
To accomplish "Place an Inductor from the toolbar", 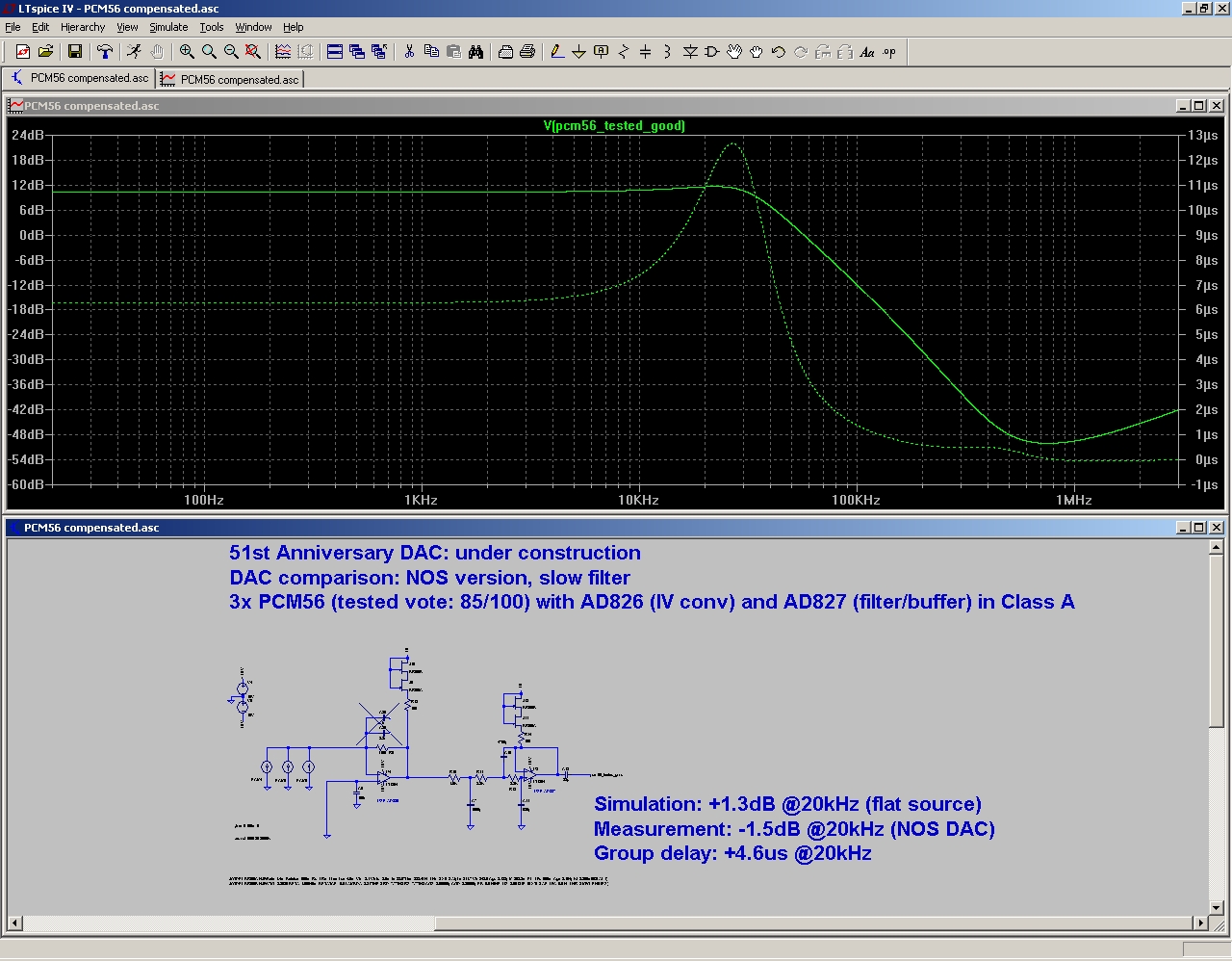I will click(x=668, y=52).
